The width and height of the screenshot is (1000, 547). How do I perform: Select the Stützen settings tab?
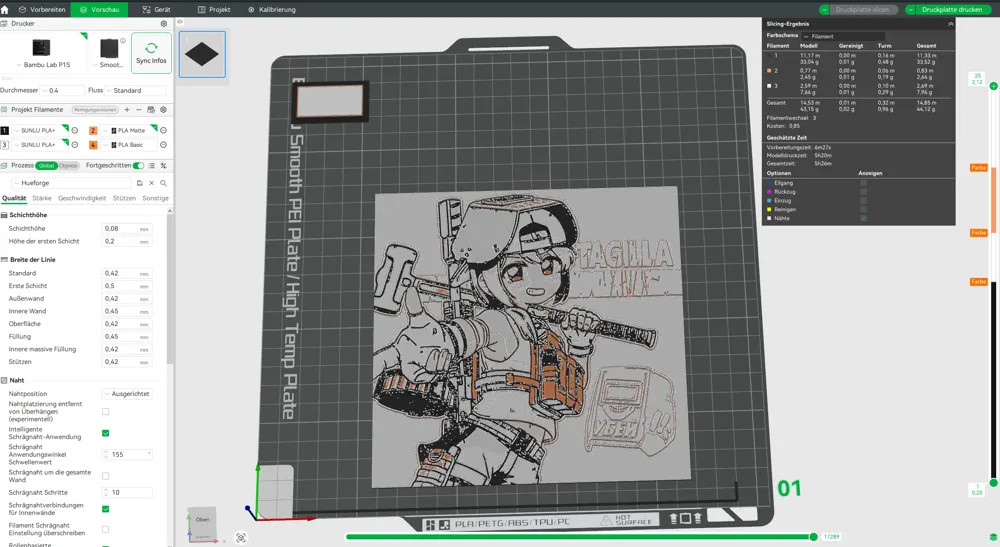point(124,198)
